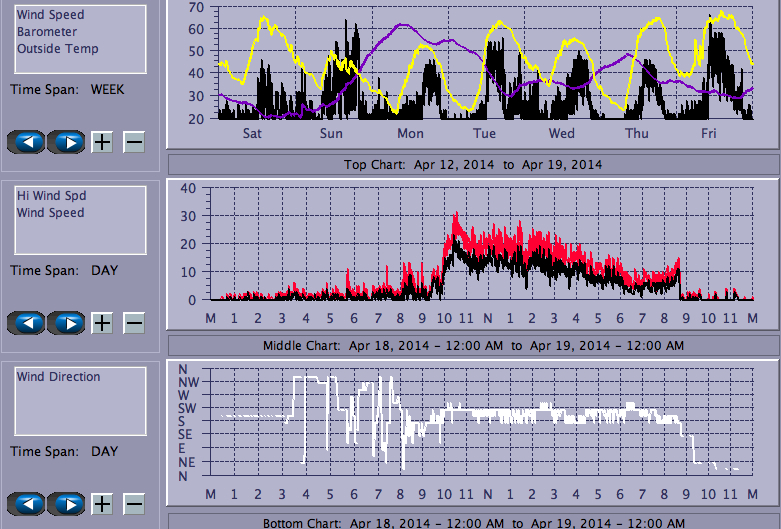Step the Wind Direction chart forward in time

point(66,504)
